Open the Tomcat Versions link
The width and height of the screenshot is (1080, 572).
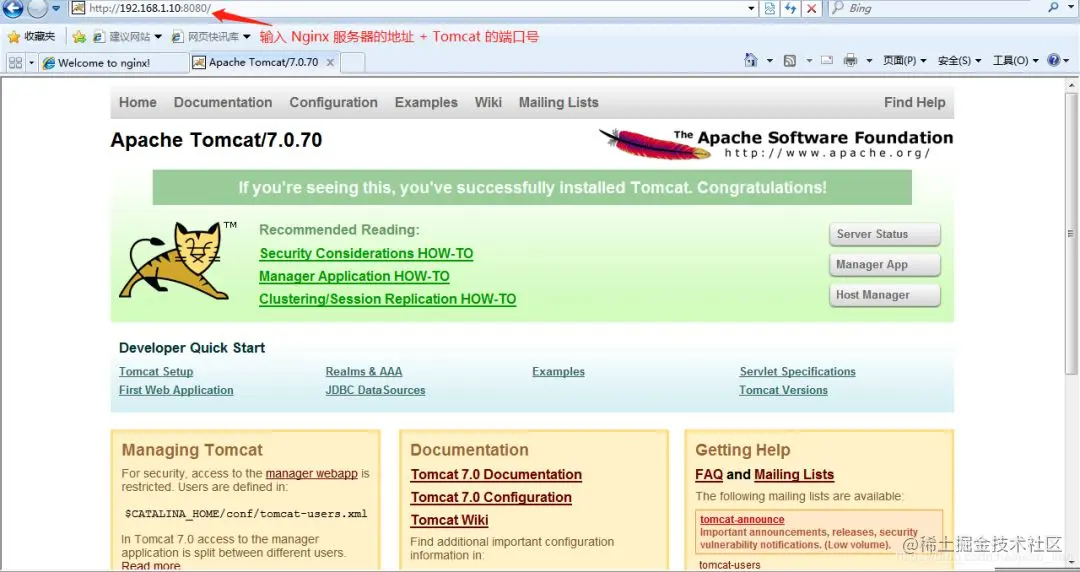pyautogui.click(x=783, y=390)
